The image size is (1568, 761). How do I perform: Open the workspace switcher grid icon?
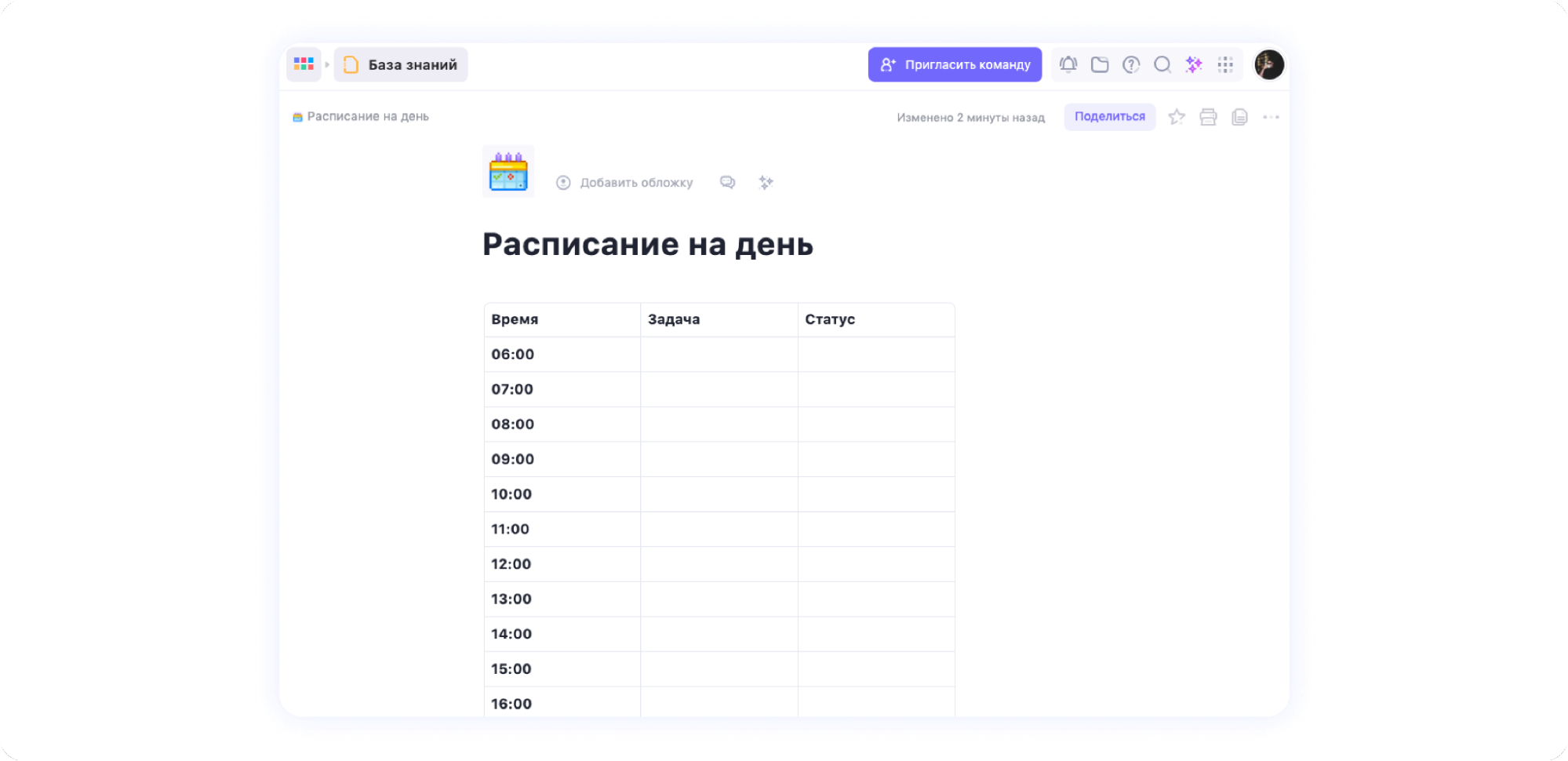coord(303,64)
